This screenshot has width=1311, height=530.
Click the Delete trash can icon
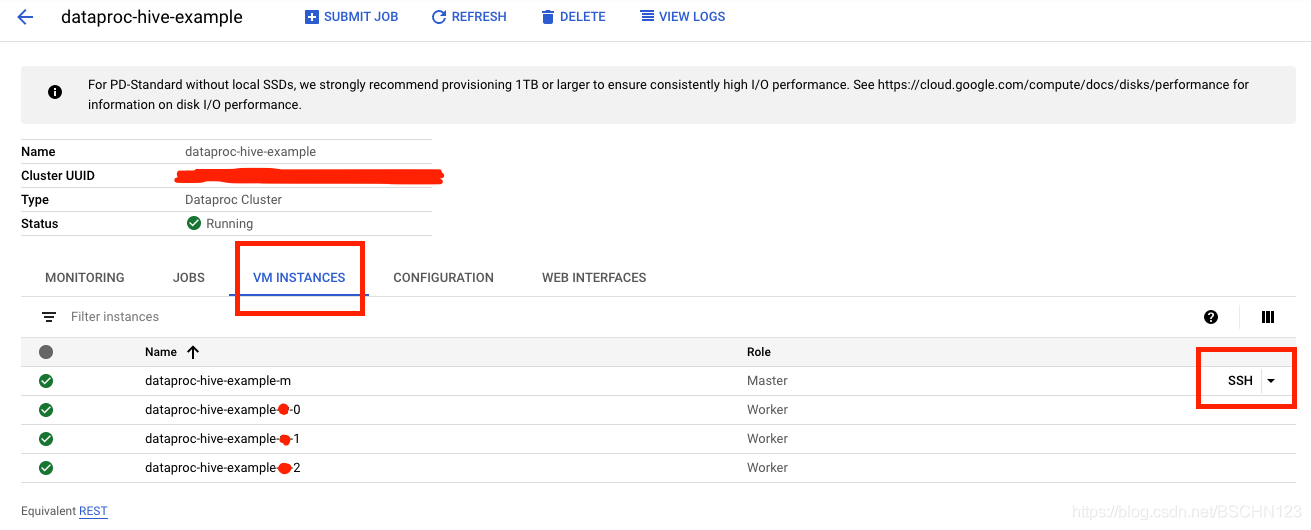click(547, 17)
